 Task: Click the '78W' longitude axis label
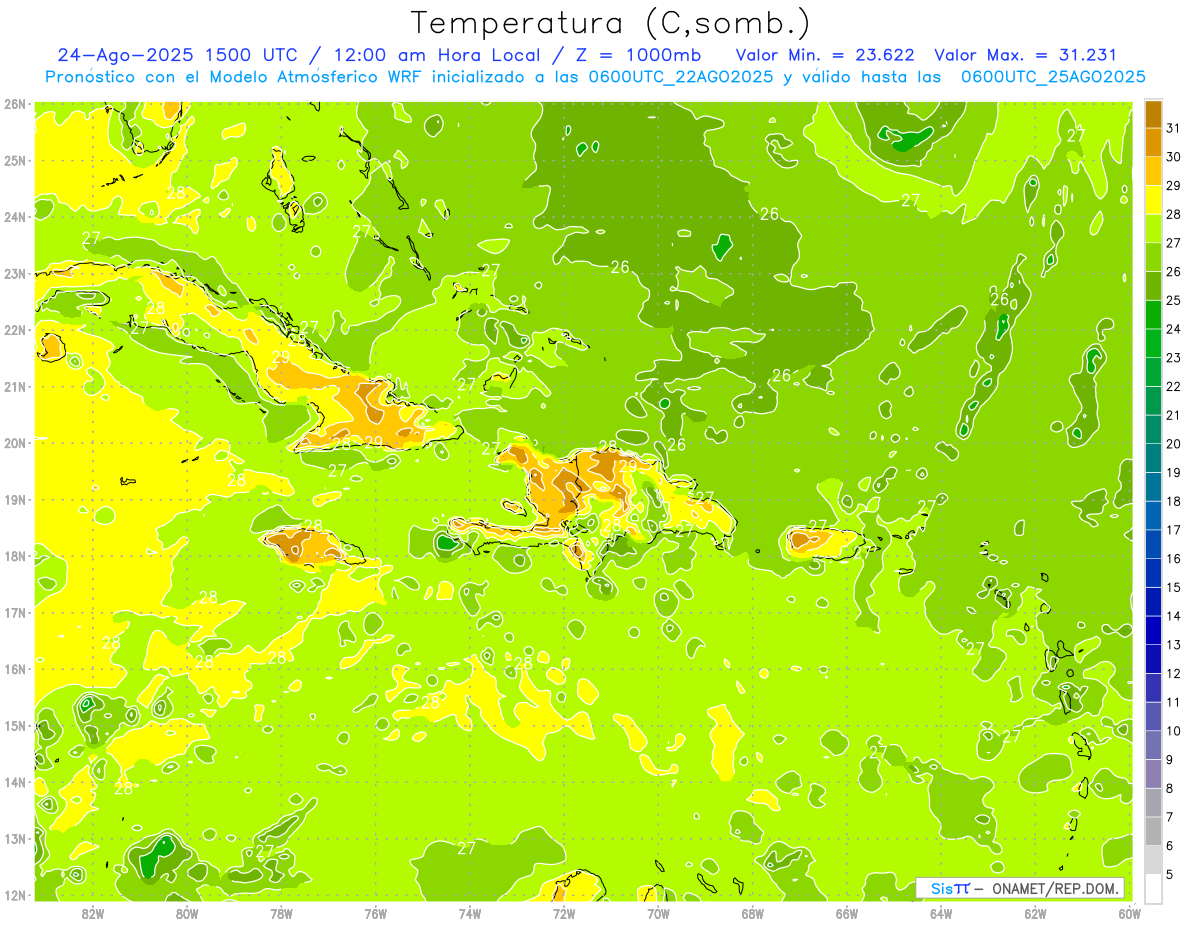pyautogui.click(x=281, y=913)
